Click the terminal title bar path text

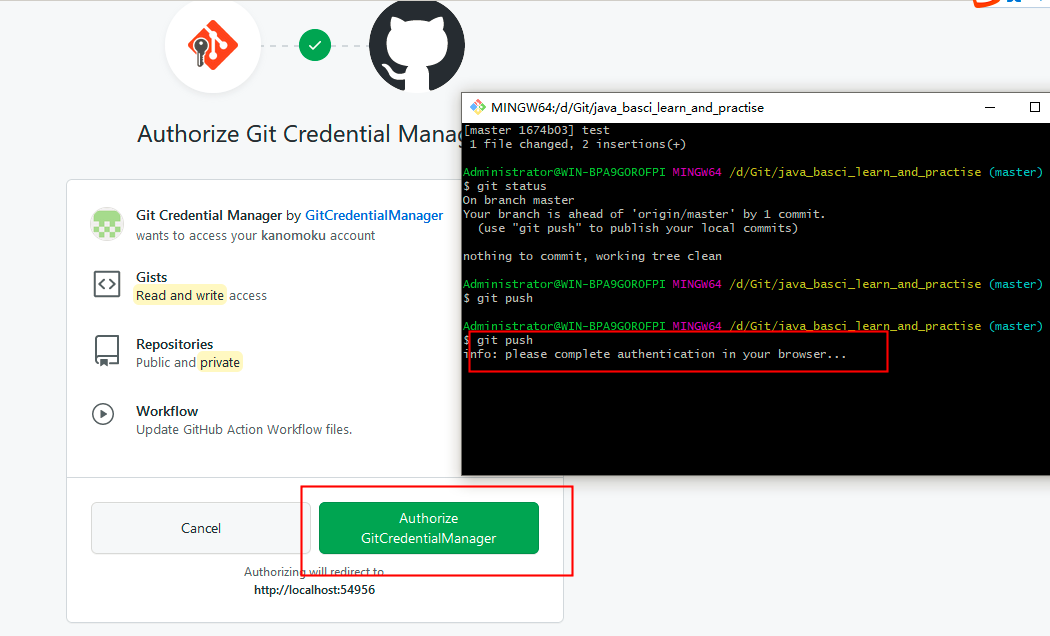pyautogui.click(x=627, y=107)
